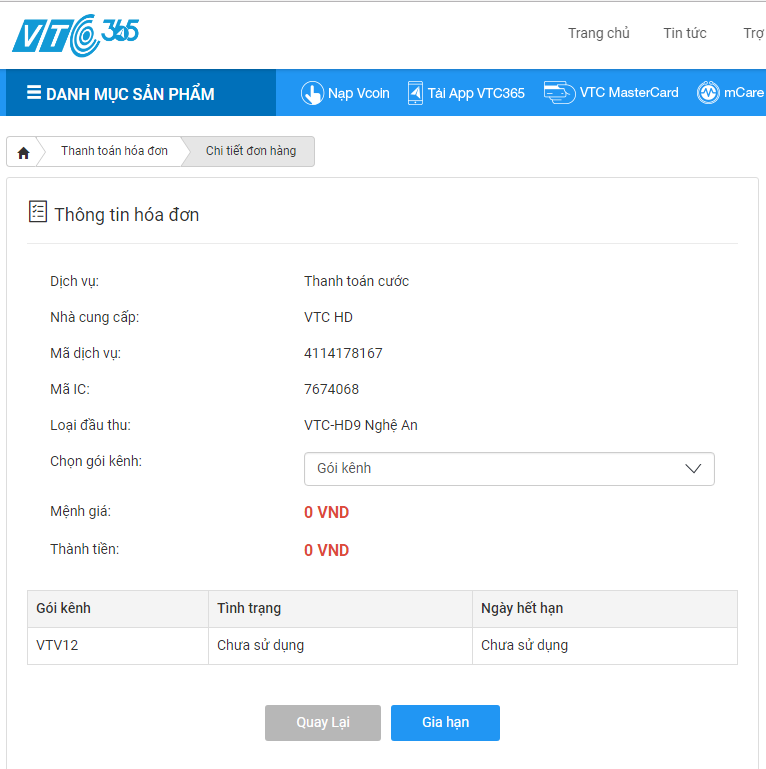The height and width of the screenshot is (769, 766).
Task: Go to home via breadcrumb house icon
Action: (x=23, y=153)
